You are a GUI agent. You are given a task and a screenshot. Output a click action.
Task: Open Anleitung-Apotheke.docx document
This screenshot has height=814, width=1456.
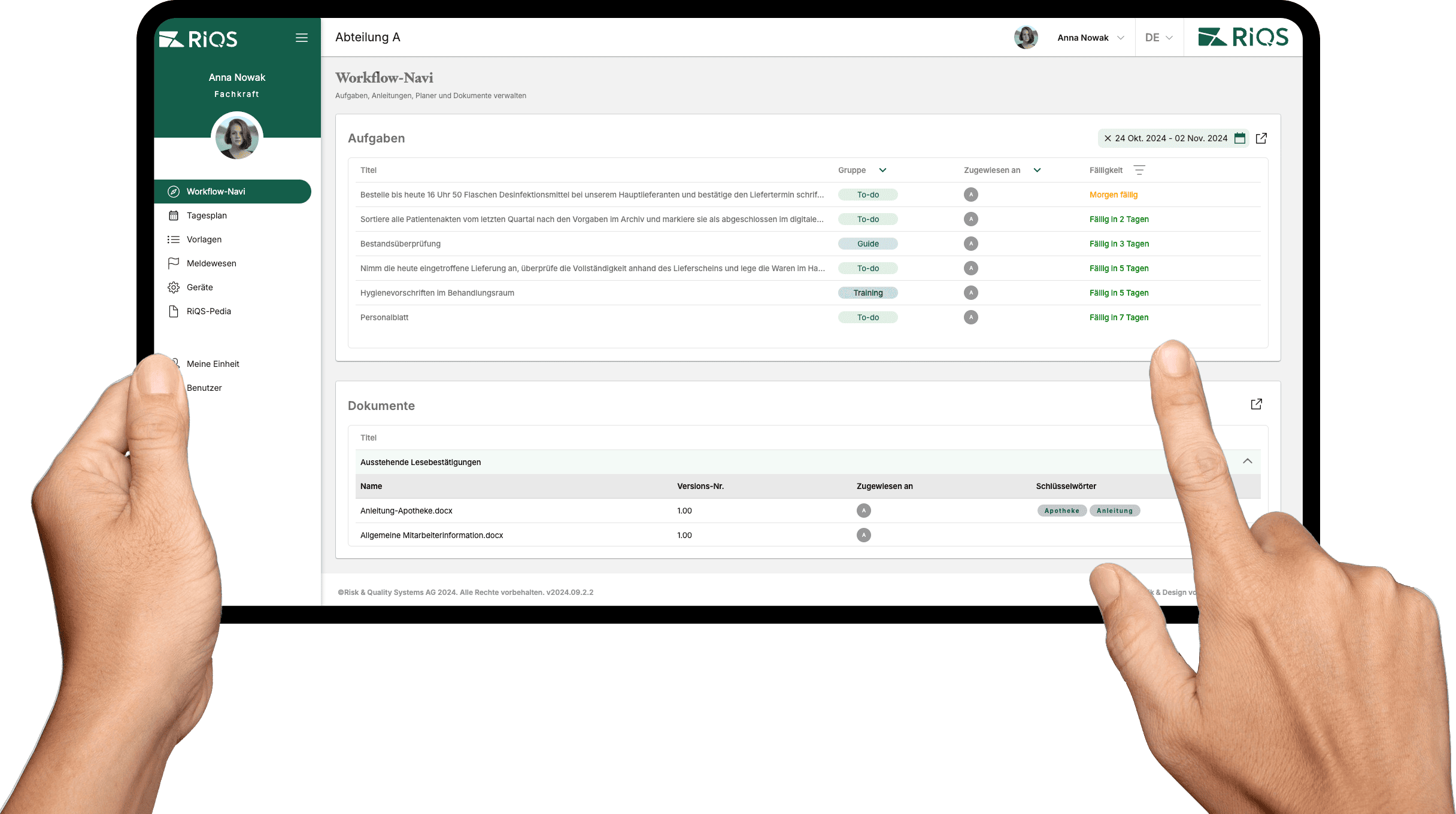coord(407,511)
